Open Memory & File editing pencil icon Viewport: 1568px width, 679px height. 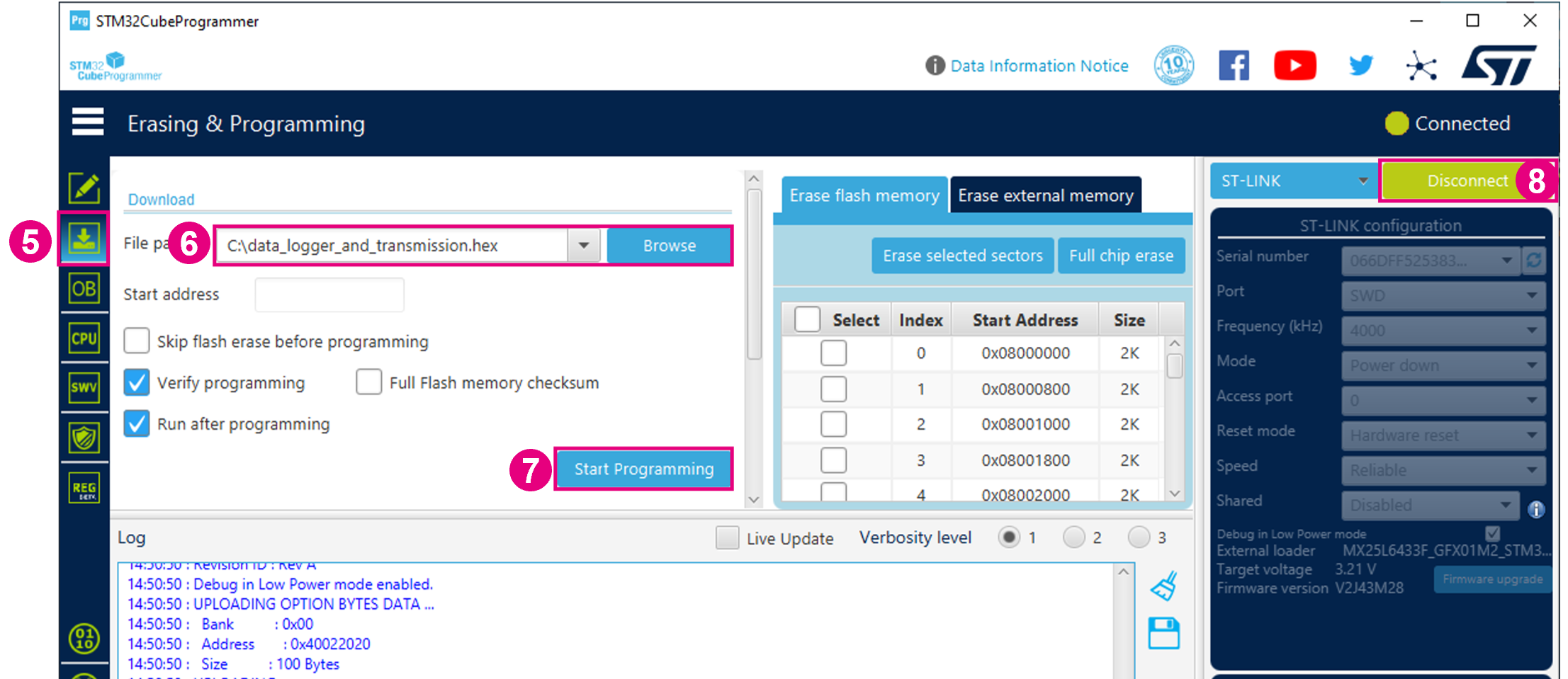click(84, 188)
